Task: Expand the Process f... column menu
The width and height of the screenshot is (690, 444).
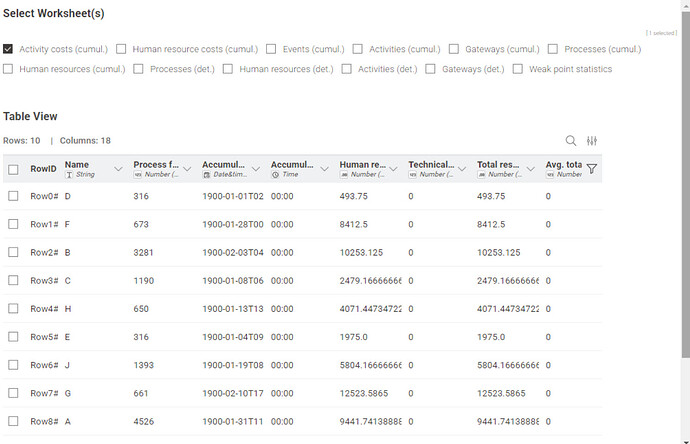Action: tap(188, 169)
